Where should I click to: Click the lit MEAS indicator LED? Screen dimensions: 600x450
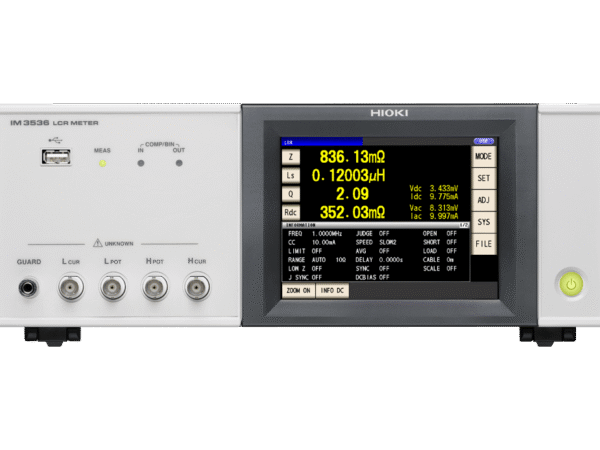coord(102,163)
